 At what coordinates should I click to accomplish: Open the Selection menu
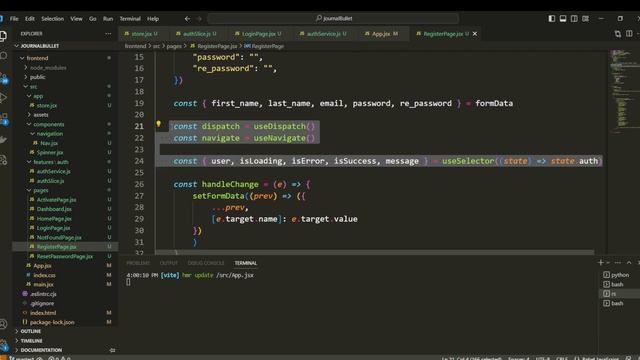pyautogui.click(x=53, y=19)
